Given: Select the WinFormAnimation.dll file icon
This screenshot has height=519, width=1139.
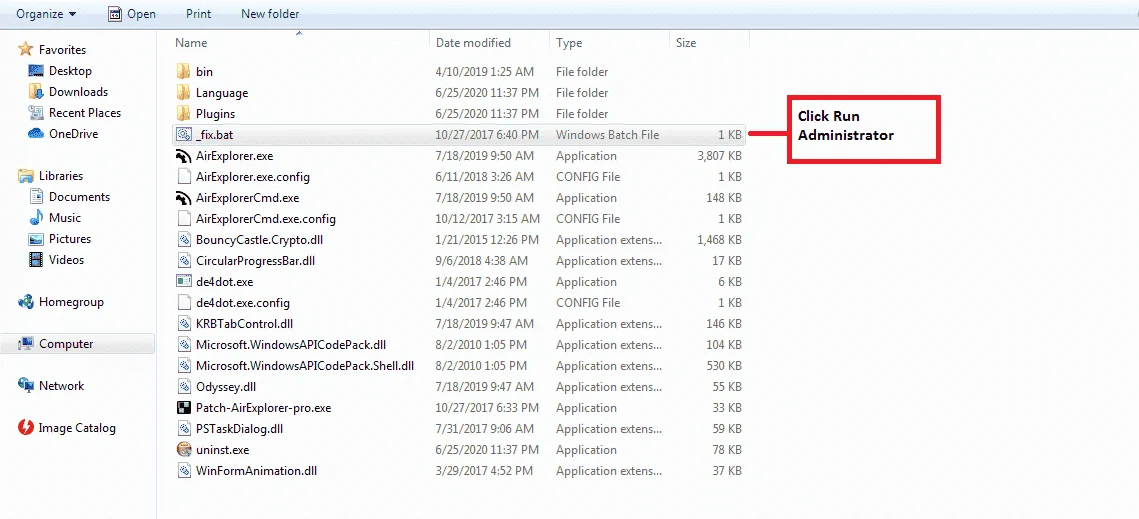Looking at the screenshot, I should click(183, 471).
